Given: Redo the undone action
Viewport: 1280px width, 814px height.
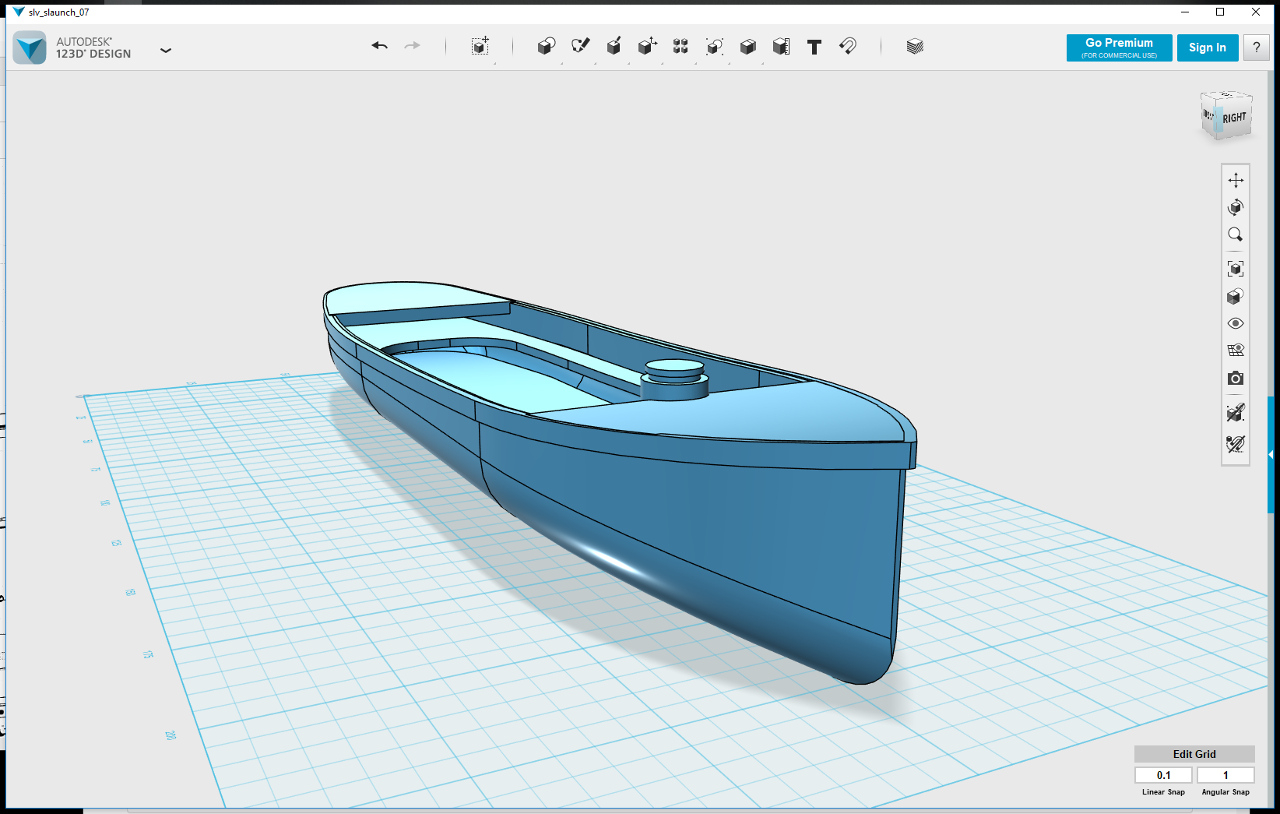Looking at the screenshot, I should coord(412,46).
